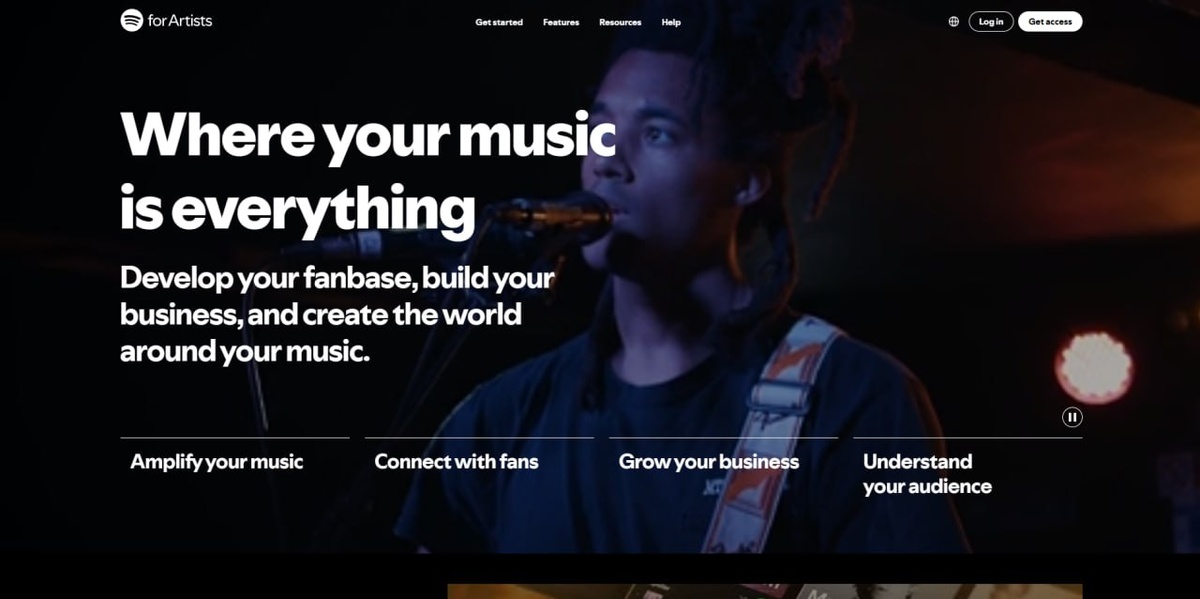Open the Help navigation item
This screenshot has height=599, width=1200.
click(671, 22)
